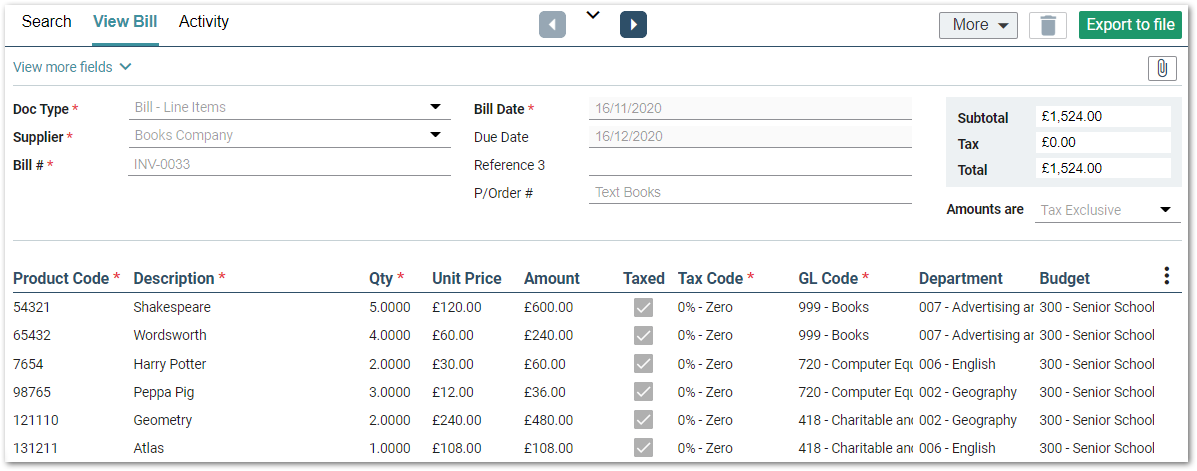Open the line items column options menu
1197x471 pixels.
(1166, 276)
